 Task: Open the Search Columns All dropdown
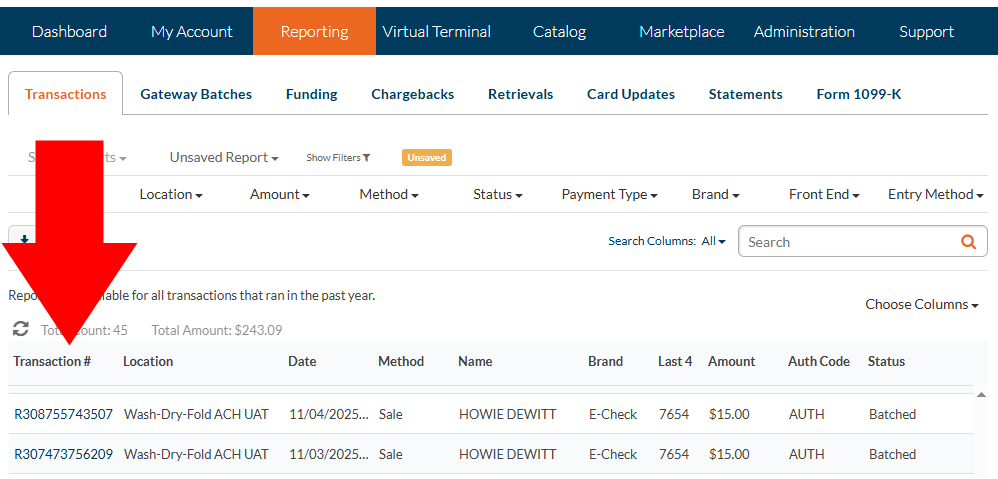(714, 242)
